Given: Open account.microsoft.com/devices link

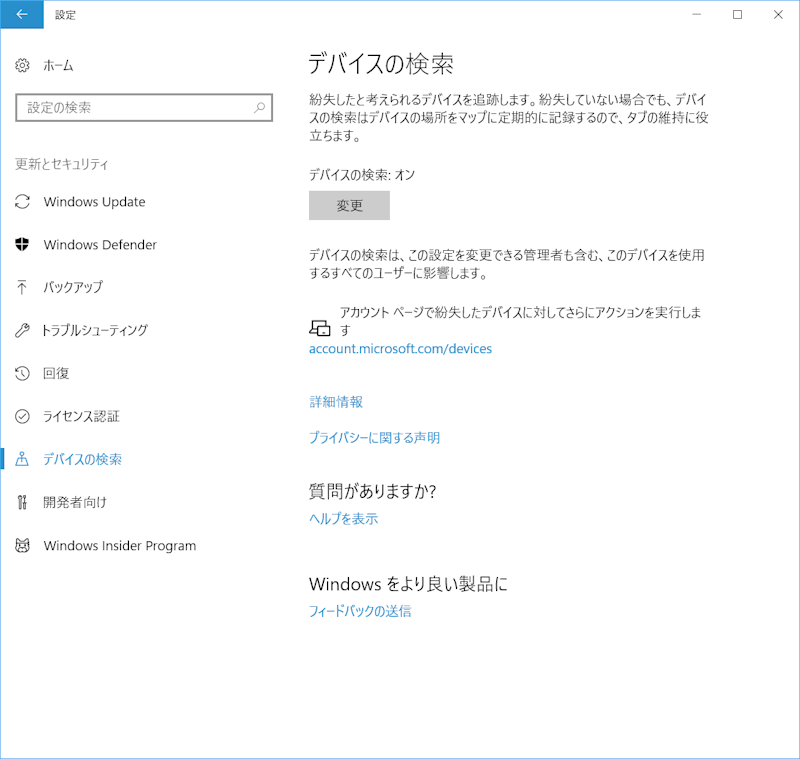Looking at the screenshot, I should (400, 349).
